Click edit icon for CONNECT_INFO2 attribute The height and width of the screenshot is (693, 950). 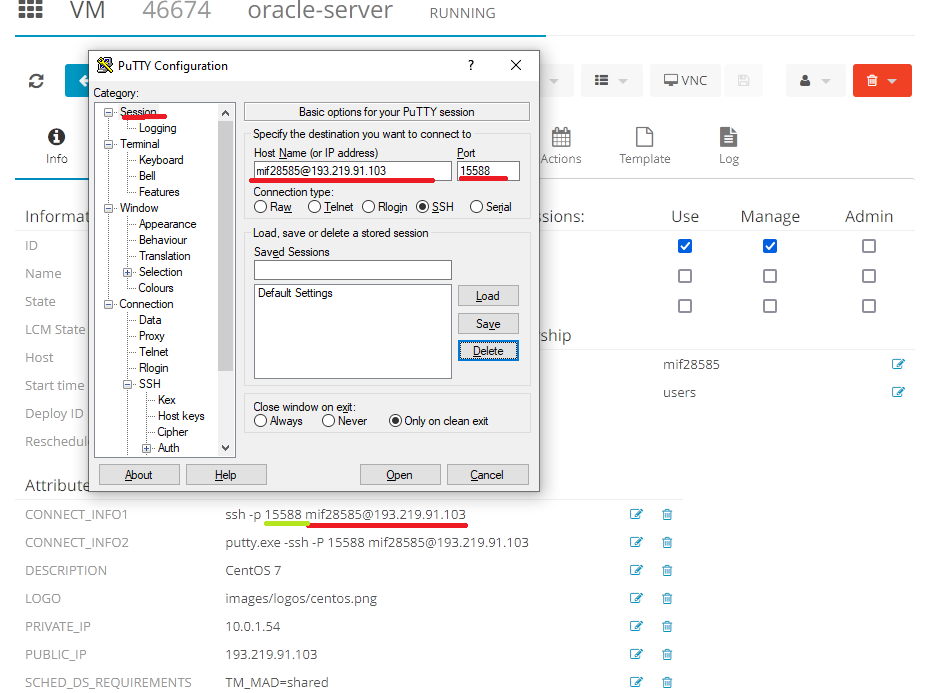click(x=636, y=542)
